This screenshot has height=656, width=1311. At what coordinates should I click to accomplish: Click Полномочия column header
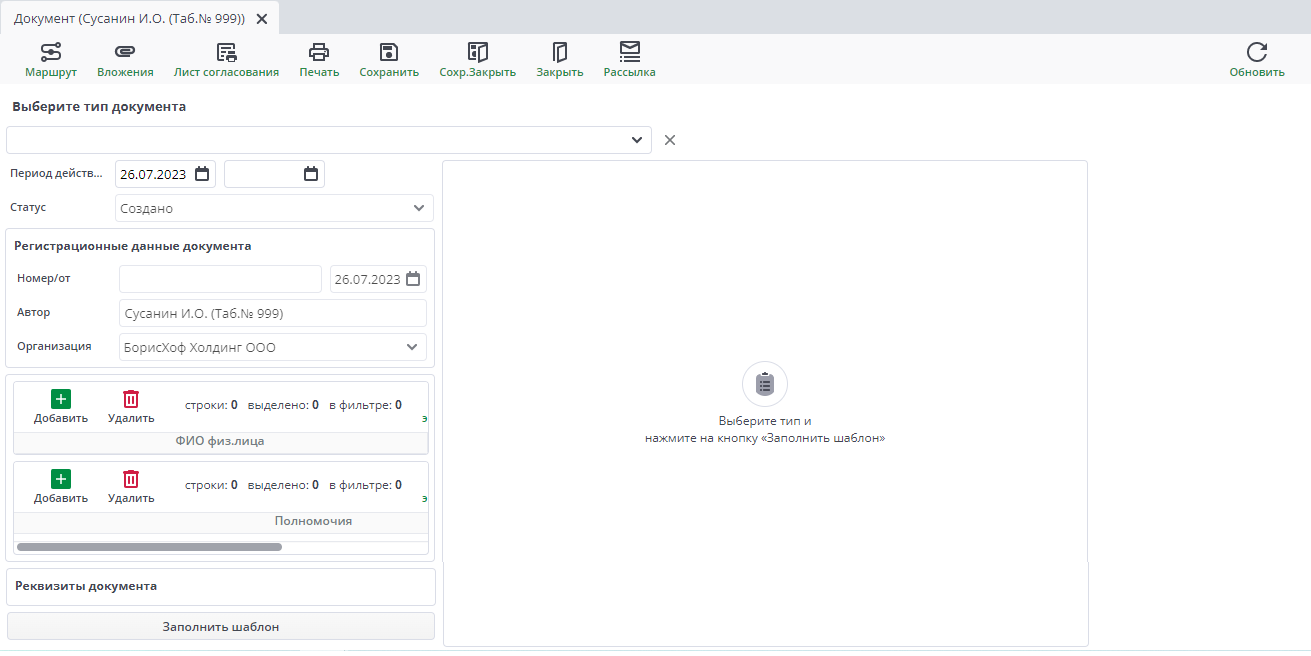tap(313, 521)
